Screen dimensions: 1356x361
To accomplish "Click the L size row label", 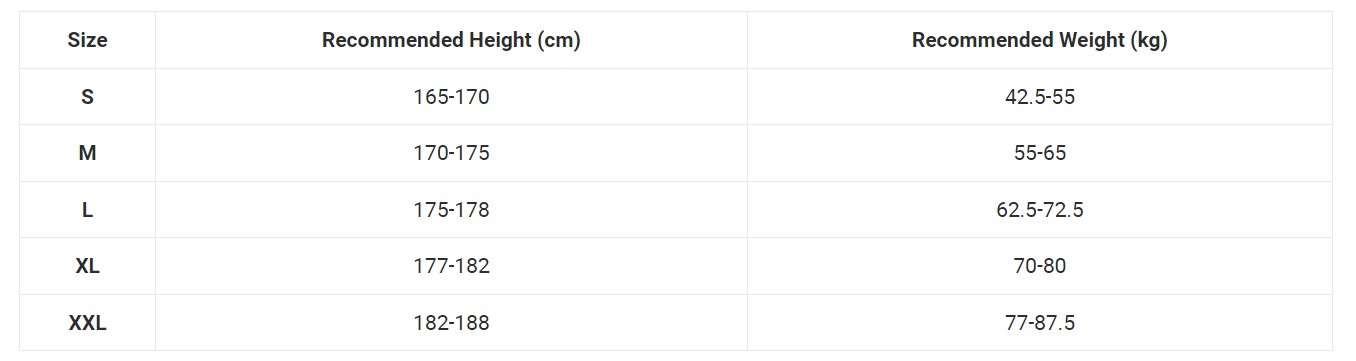I will coord(87,210).
